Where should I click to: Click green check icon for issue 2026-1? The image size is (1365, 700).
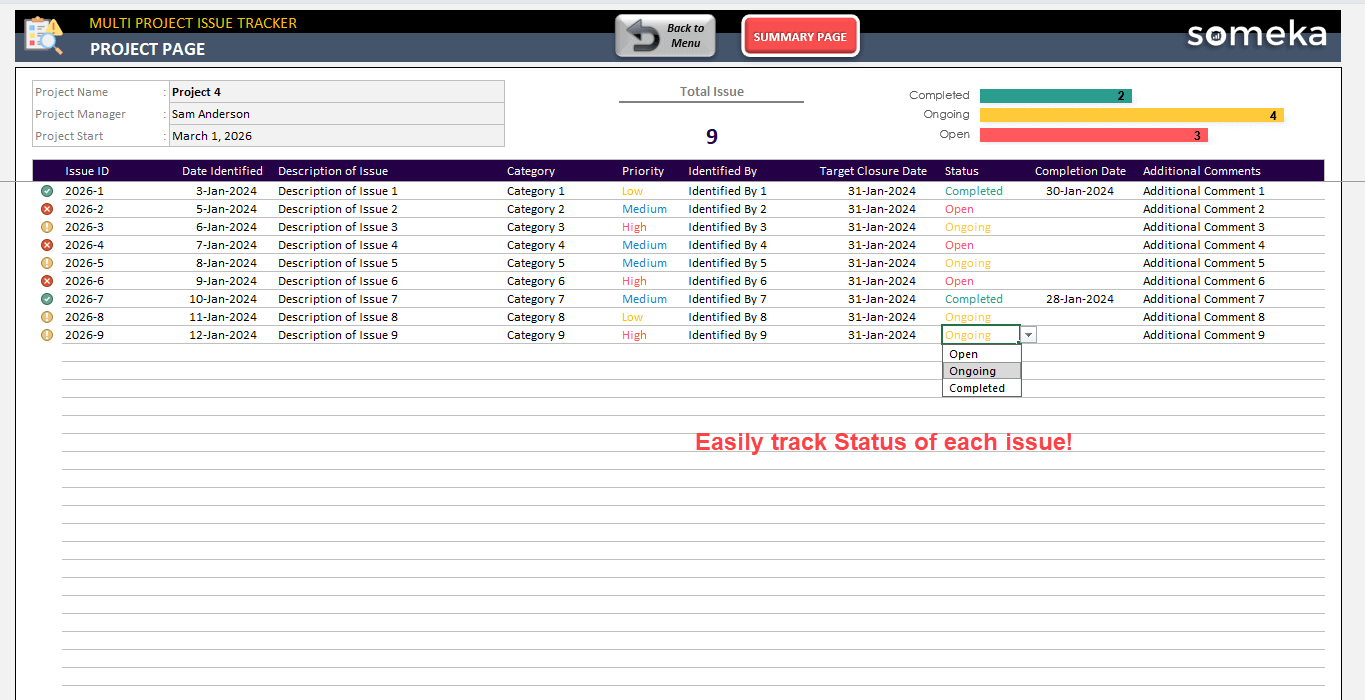tap(47, 191)
